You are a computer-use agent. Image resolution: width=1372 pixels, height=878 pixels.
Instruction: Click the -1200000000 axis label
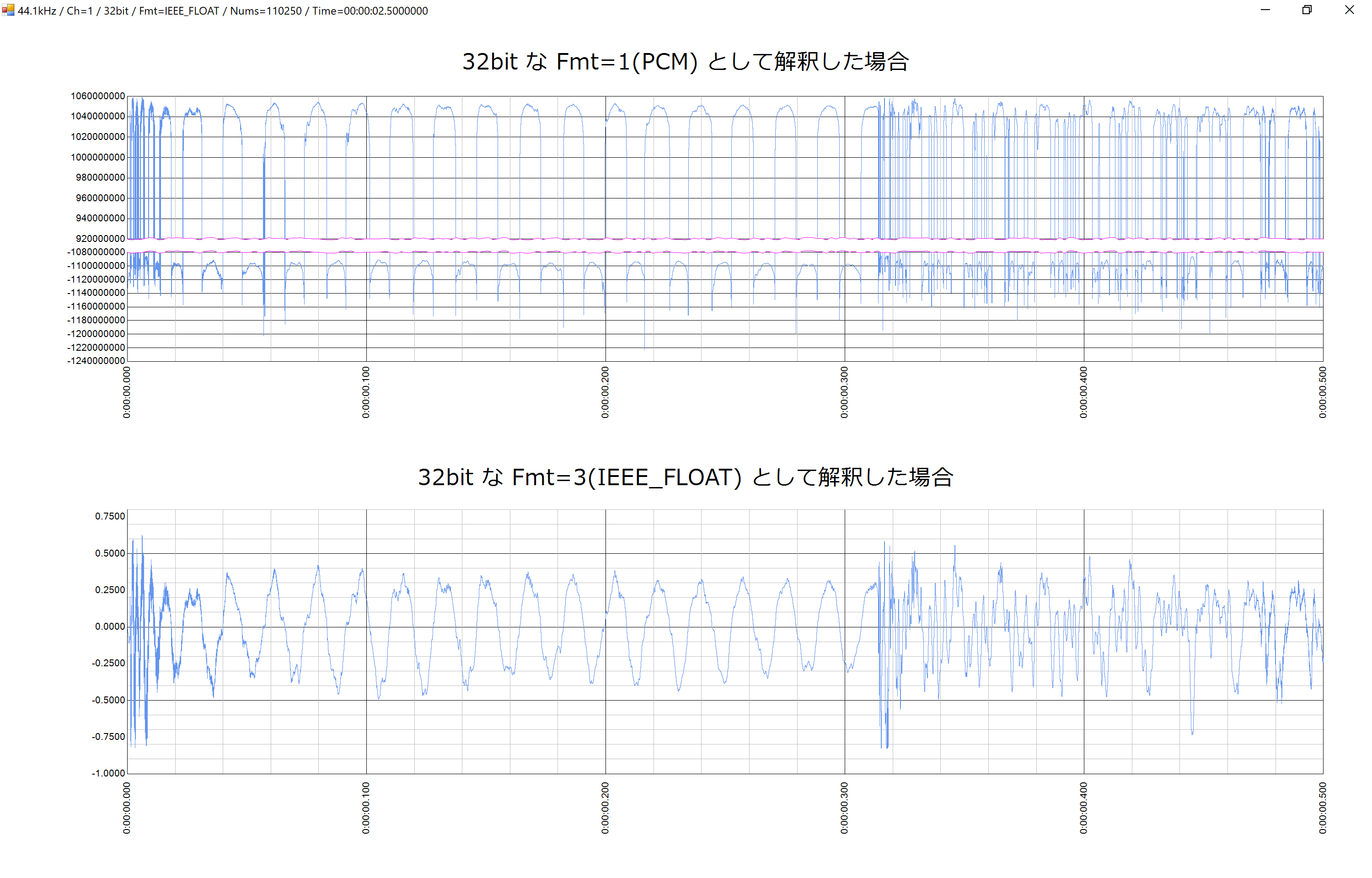[x=96, y=333]
